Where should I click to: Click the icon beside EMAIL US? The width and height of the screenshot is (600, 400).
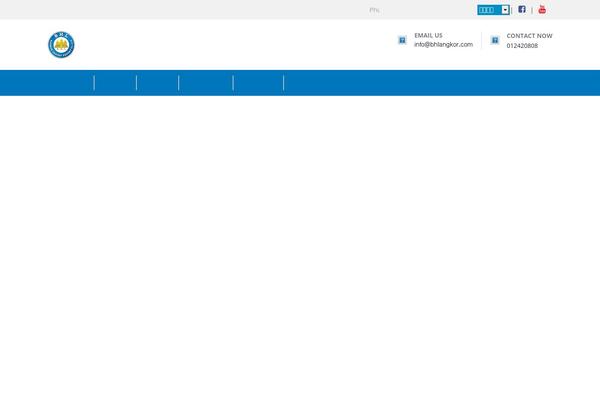tap(402, 40)
